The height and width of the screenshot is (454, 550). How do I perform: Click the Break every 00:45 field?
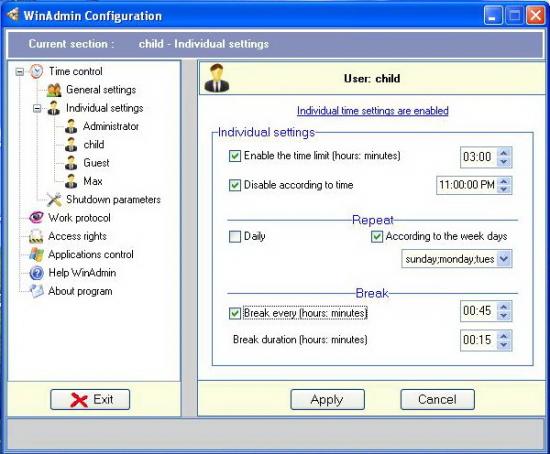pos(478,311)
